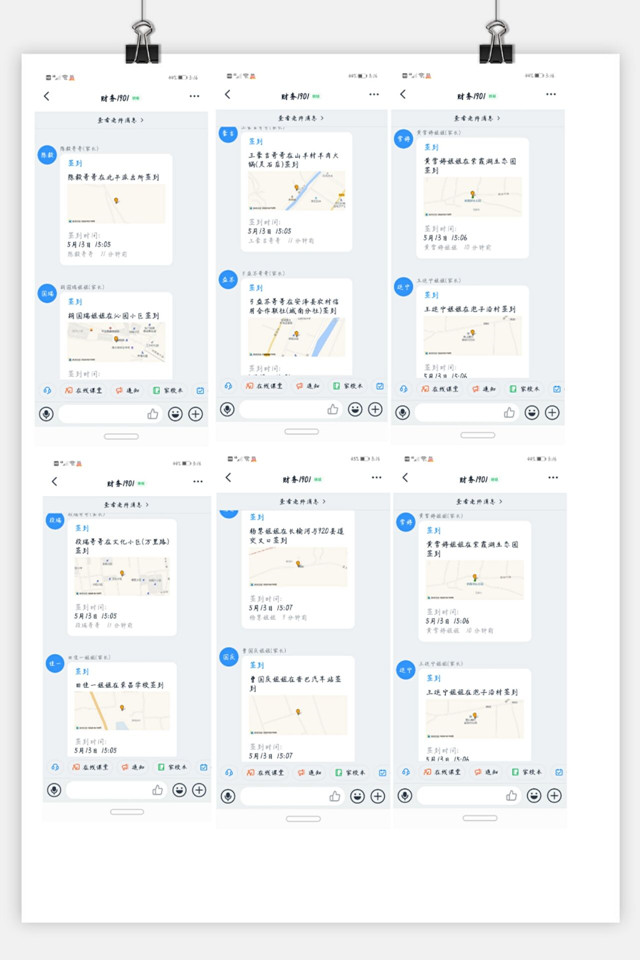Screen dimensions: 640x960
Task: Open 通知 shortcut in top-left phone screen
Action: (x=127, y=391)
